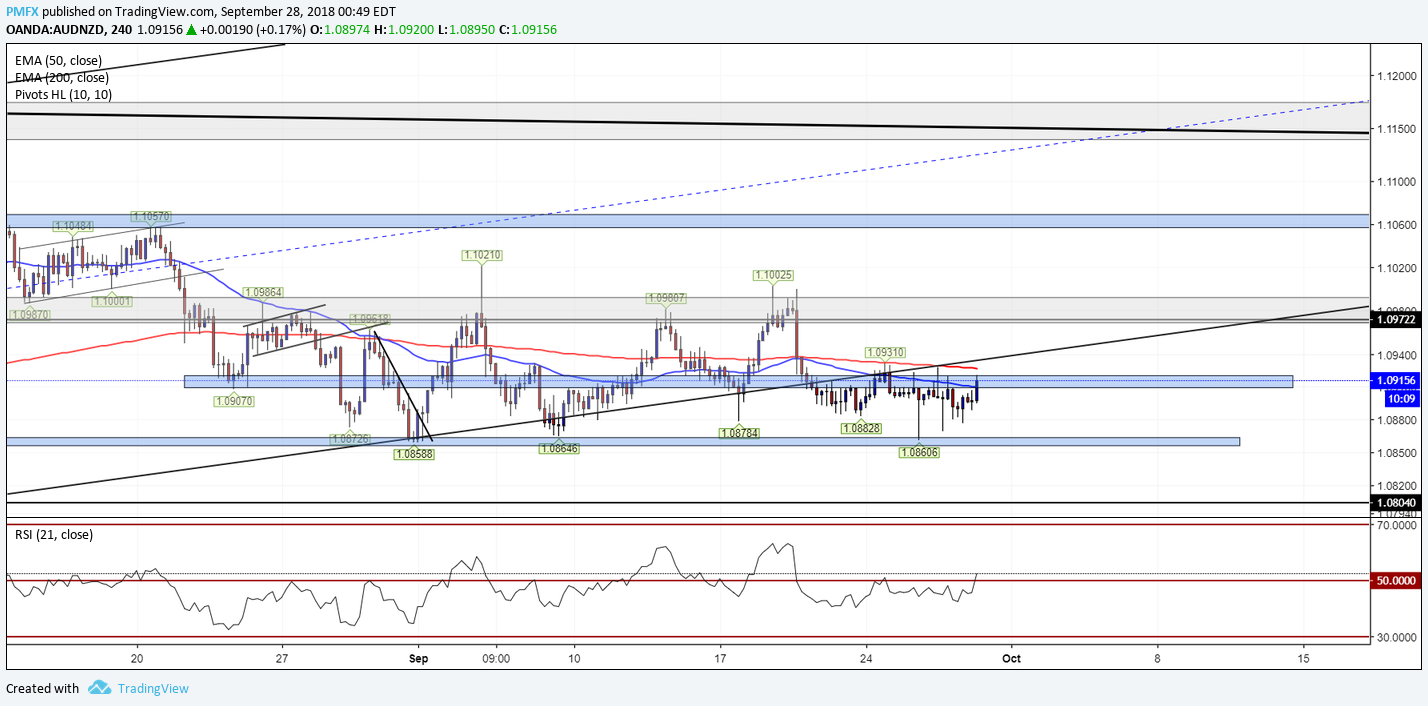Click the 1.08828 pivot low label
This screenshot has height=706, width=1428.
tap(861, 428)
